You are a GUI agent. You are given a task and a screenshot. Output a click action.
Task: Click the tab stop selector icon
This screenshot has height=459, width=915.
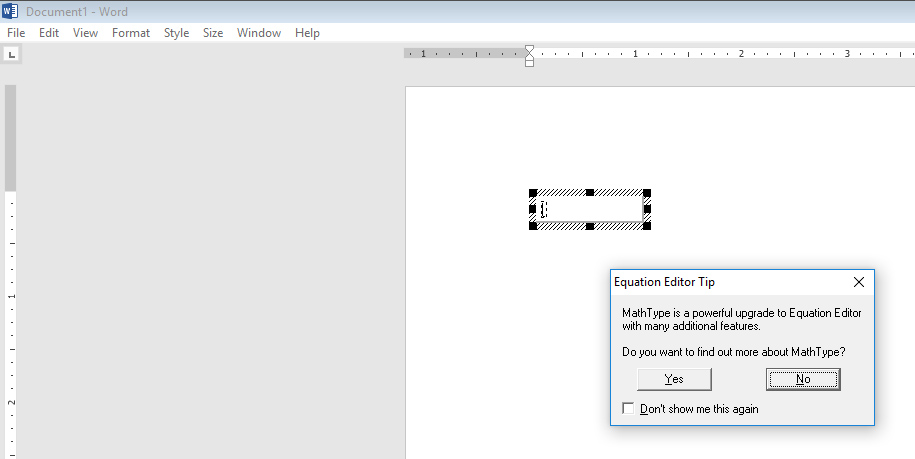pos(12,55)
